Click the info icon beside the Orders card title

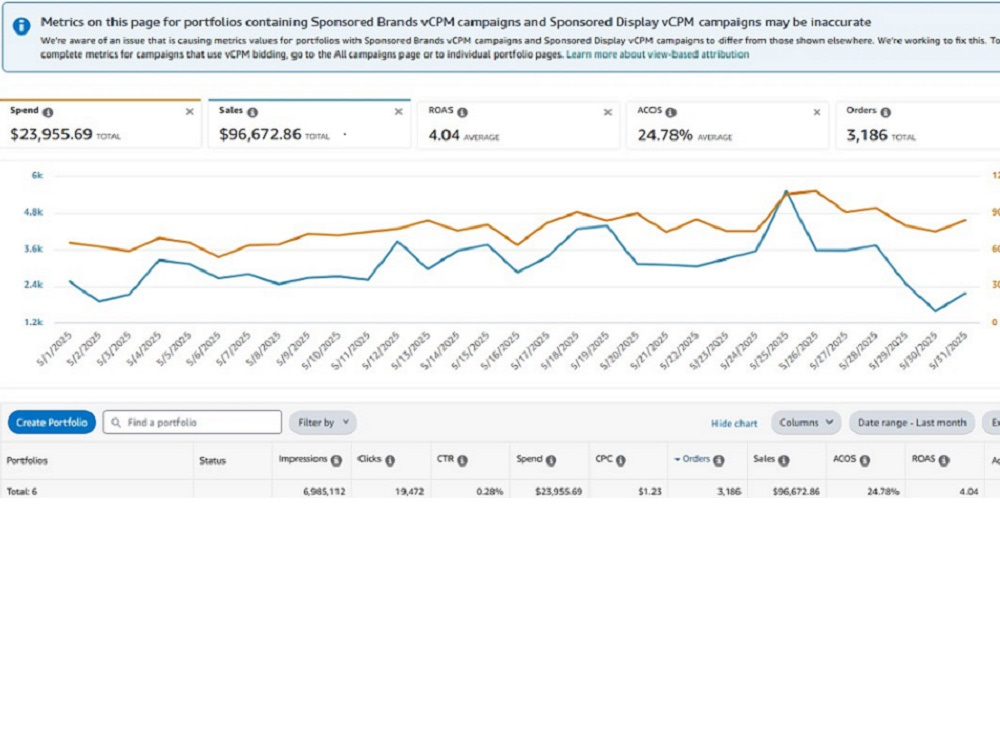pyautogui.click(x=885, y=112)
